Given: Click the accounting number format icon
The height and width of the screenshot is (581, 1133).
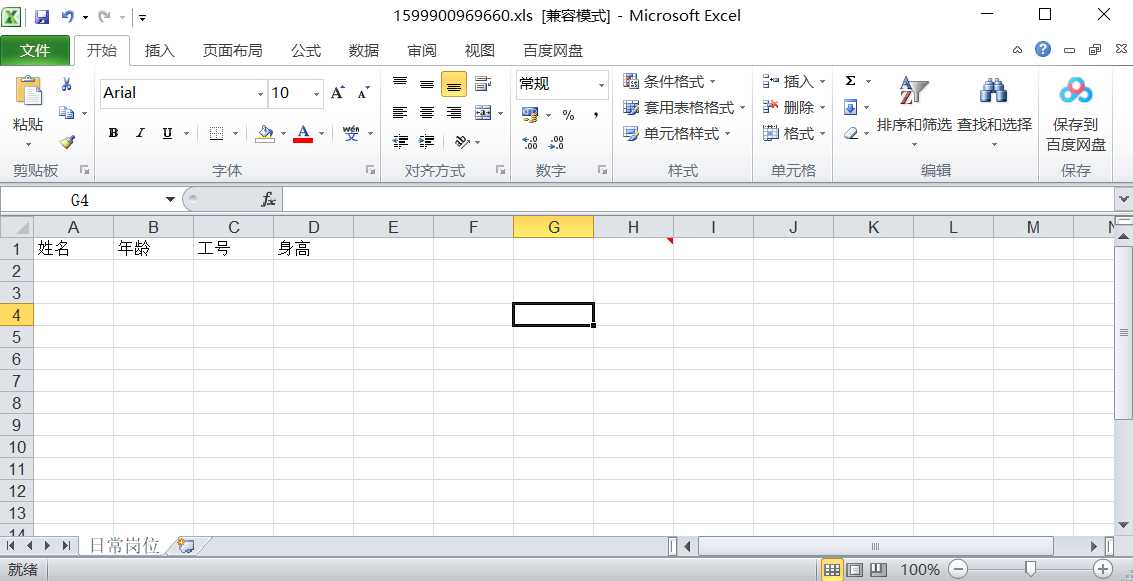Looking at the screenshot, I should click(x=530, y=115).
